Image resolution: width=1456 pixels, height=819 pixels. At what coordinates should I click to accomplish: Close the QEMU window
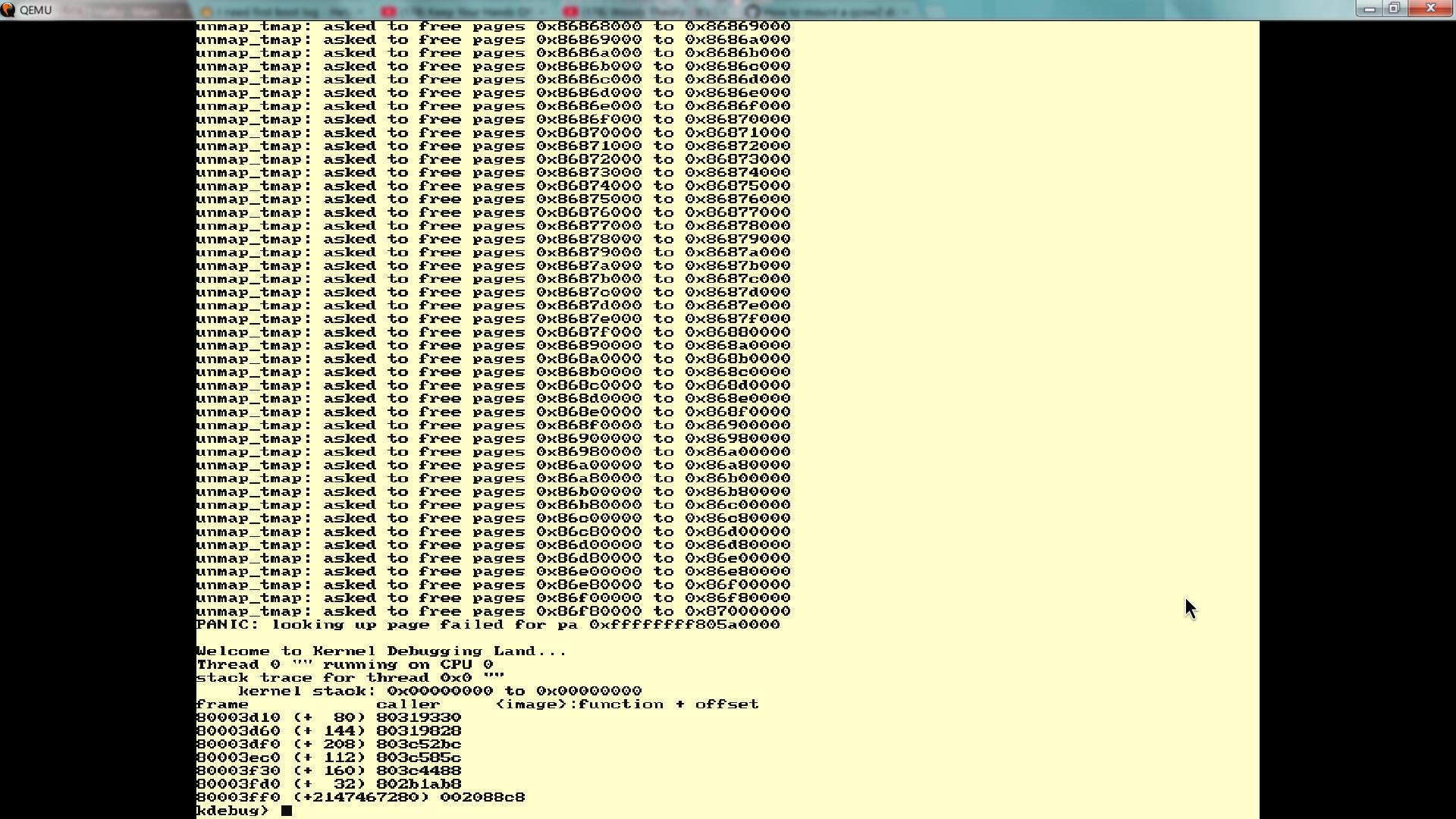[1431, 8]
